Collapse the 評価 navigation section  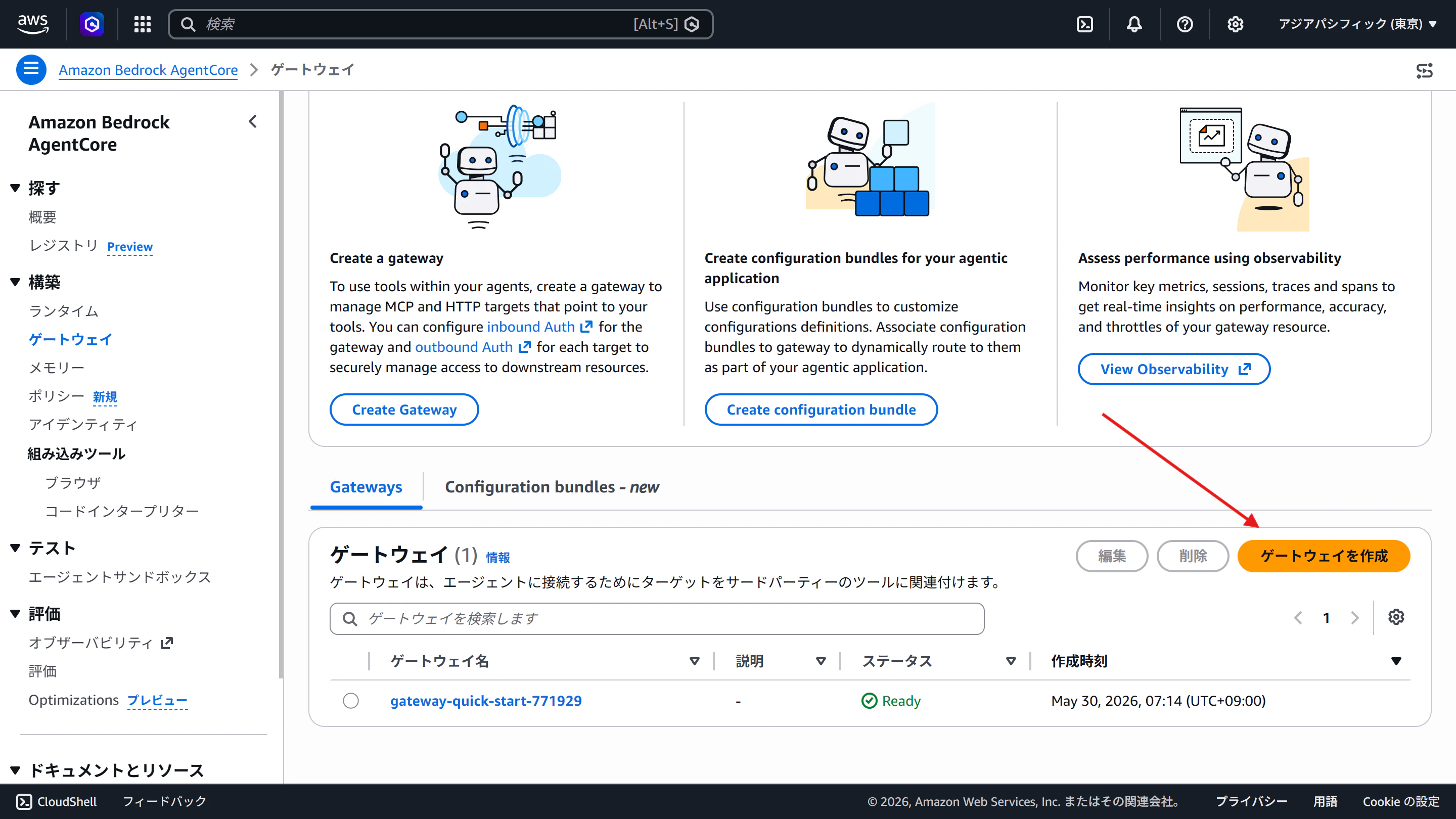pyautogui.click(x=15, y=613)
